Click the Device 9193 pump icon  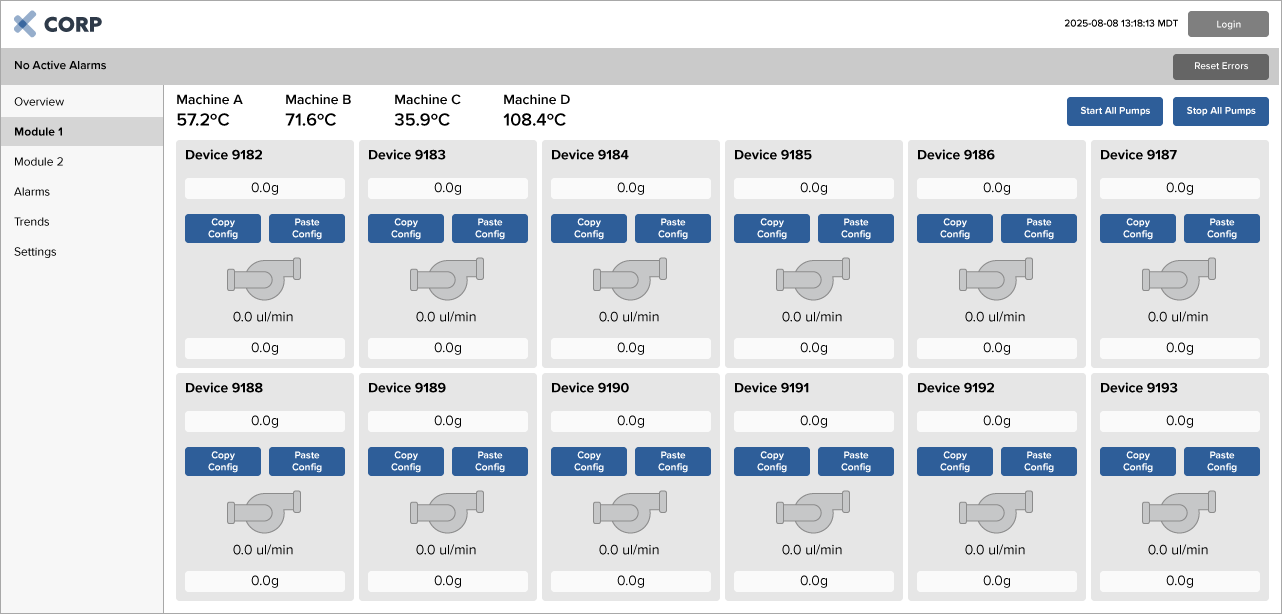[1179, 512]
